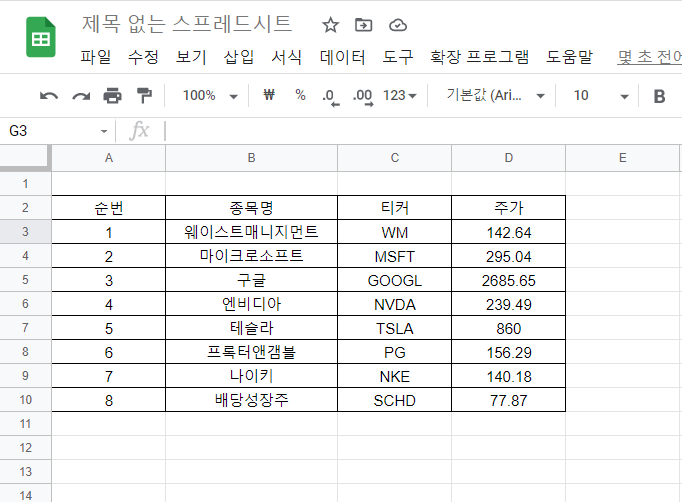Screen dimensions: 682x502
Task: Toggle bold formatting
Action: 659,96
